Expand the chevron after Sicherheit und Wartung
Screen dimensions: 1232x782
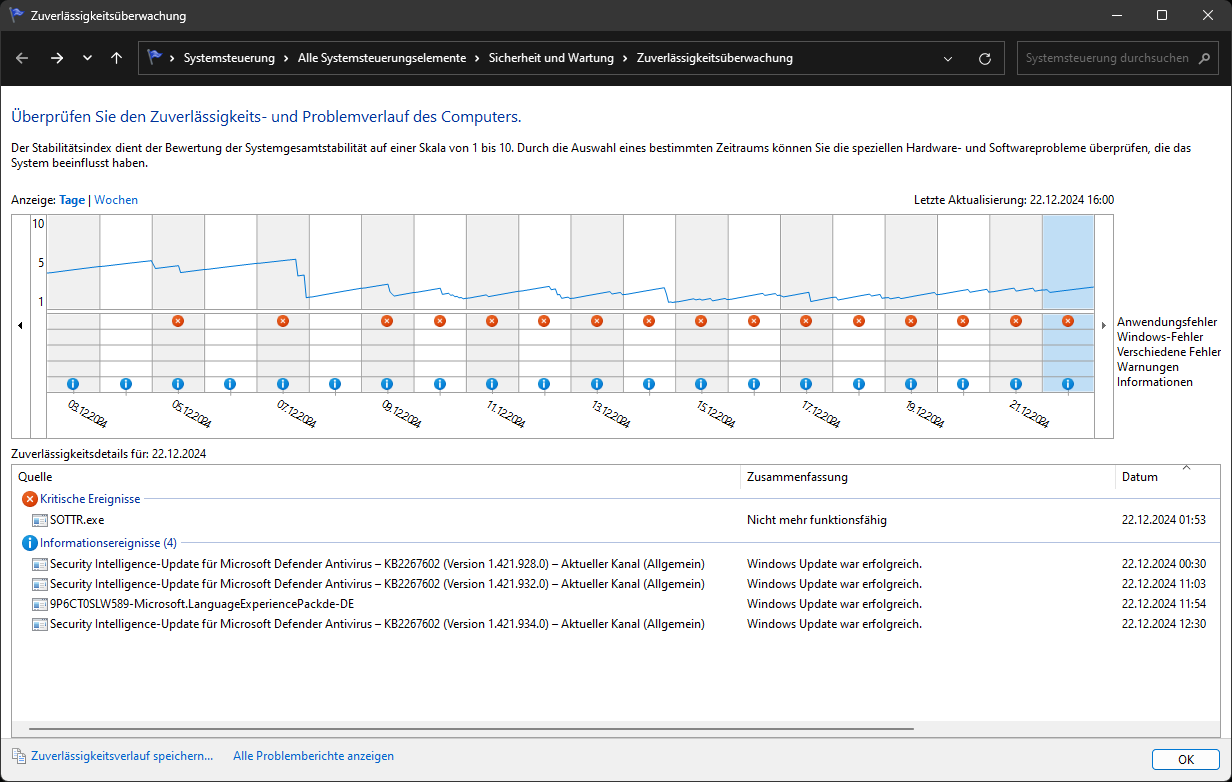[x=625, y=58]
